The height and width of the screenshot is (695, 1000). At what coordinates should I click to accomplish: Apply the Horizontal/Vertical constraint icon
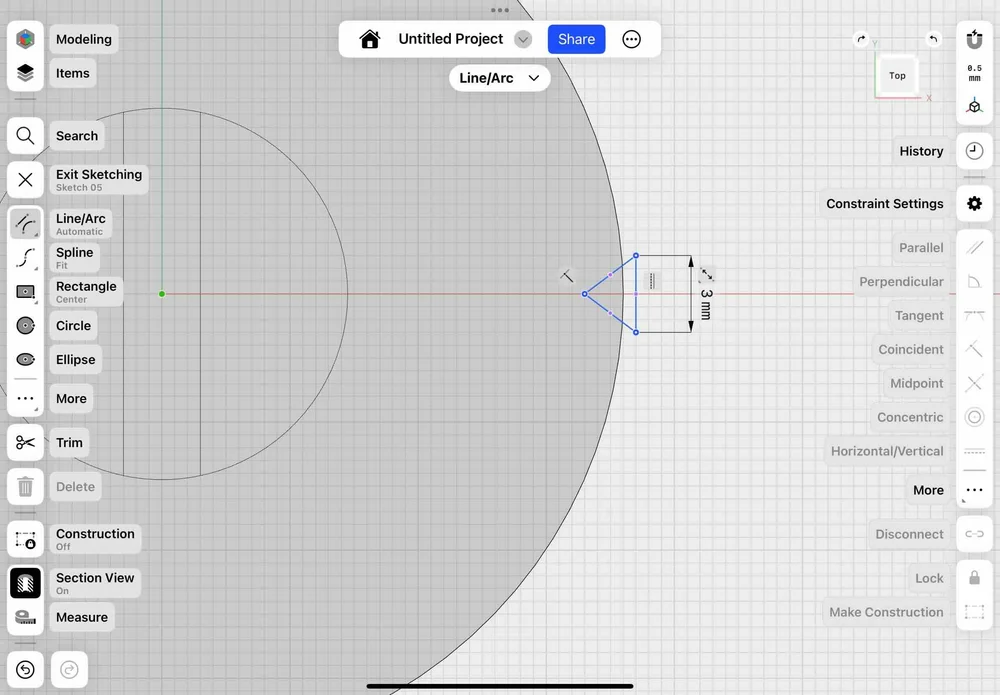point(974,451)
